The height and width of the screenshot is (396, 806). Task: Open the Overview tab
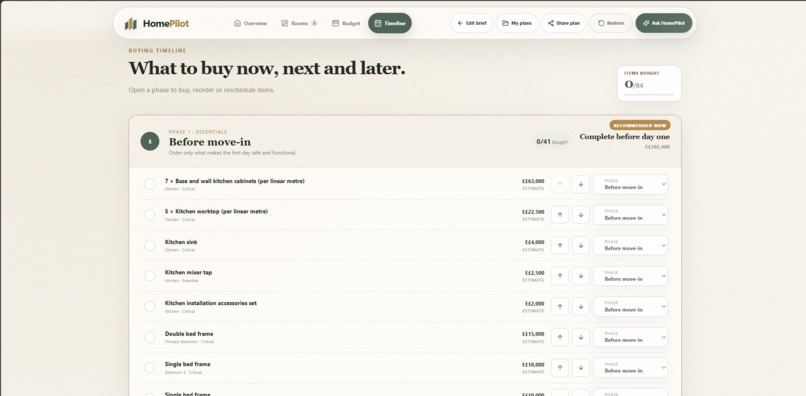coord(250,23)
